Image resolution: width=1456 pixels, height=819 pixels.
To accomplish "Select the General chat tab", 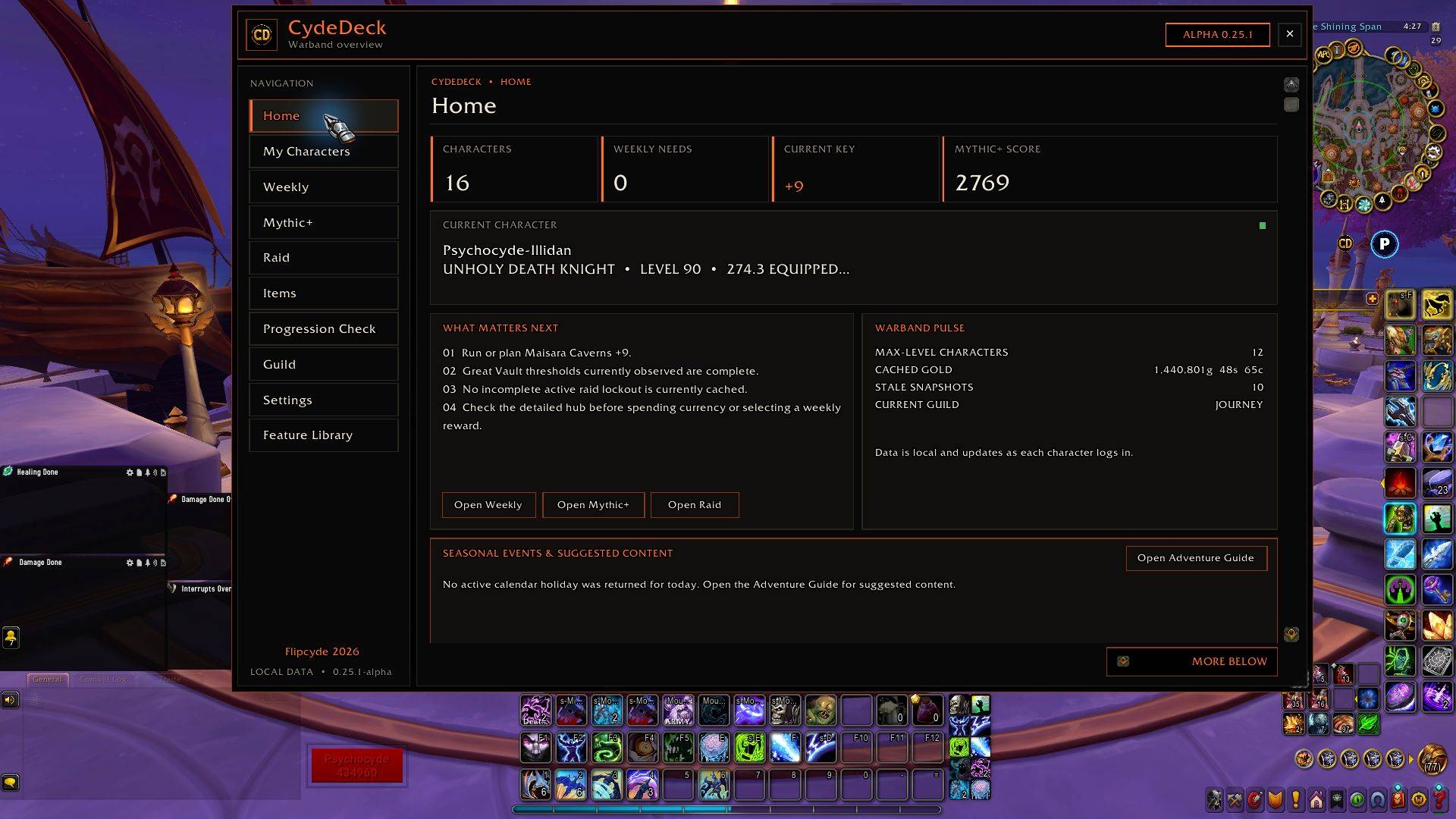I will click(x=48, y=679).
